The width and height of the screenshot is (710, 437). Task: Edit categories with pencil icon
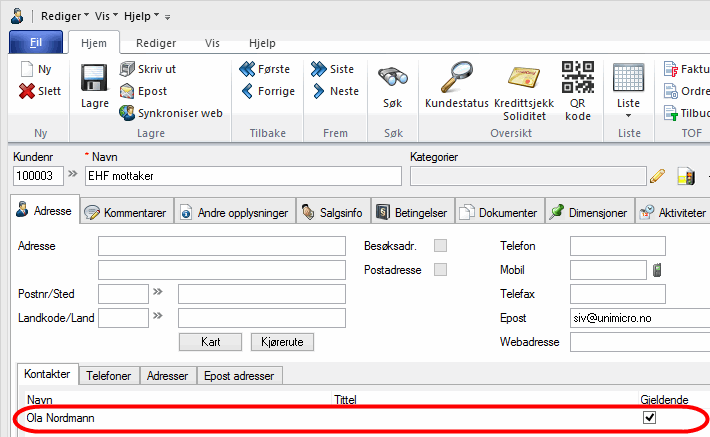pyautogui.click(x=657, y=177)
